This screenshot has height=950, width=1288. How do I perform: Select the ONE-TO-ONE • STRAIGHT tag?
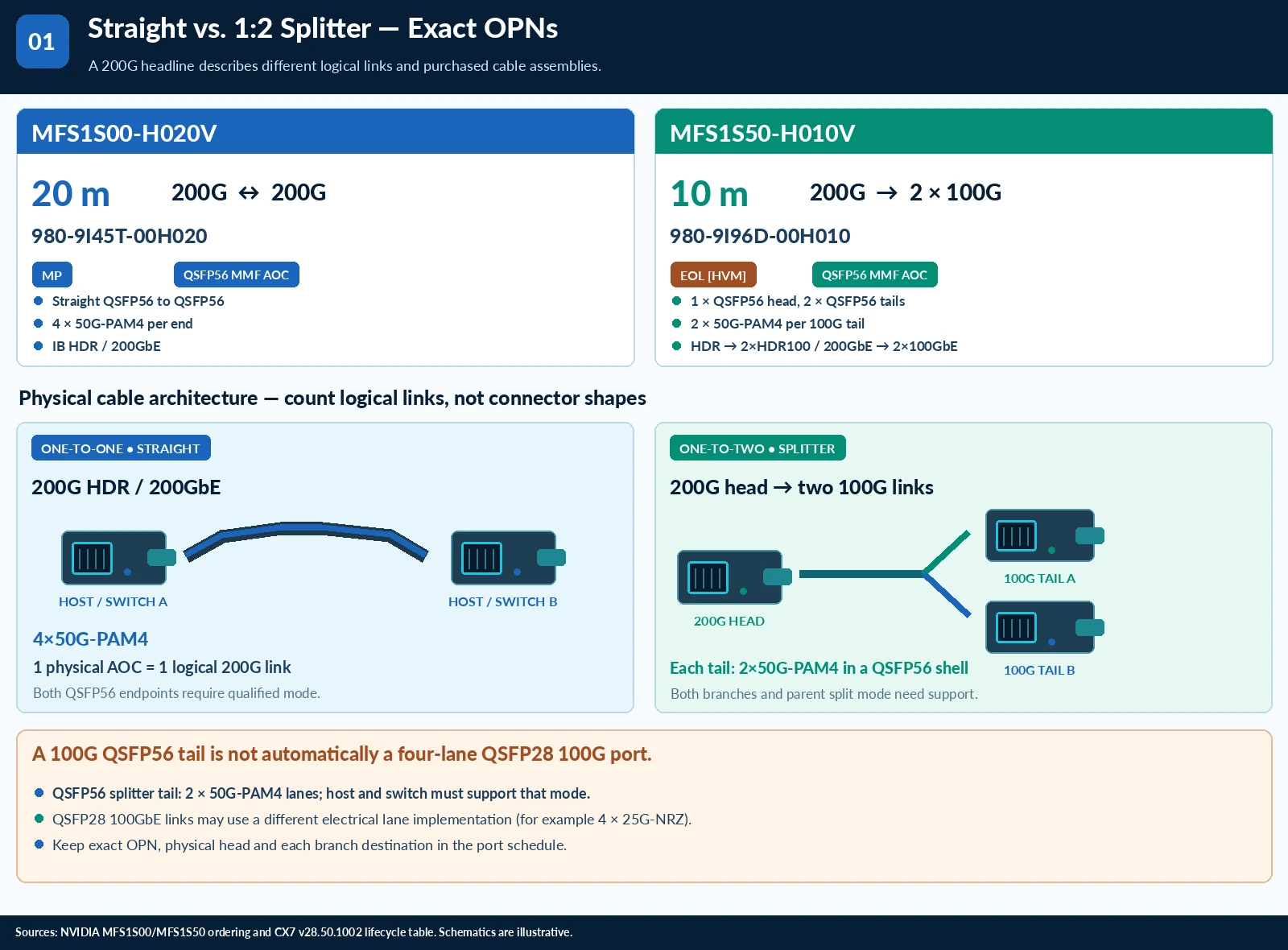click(121, 448)
